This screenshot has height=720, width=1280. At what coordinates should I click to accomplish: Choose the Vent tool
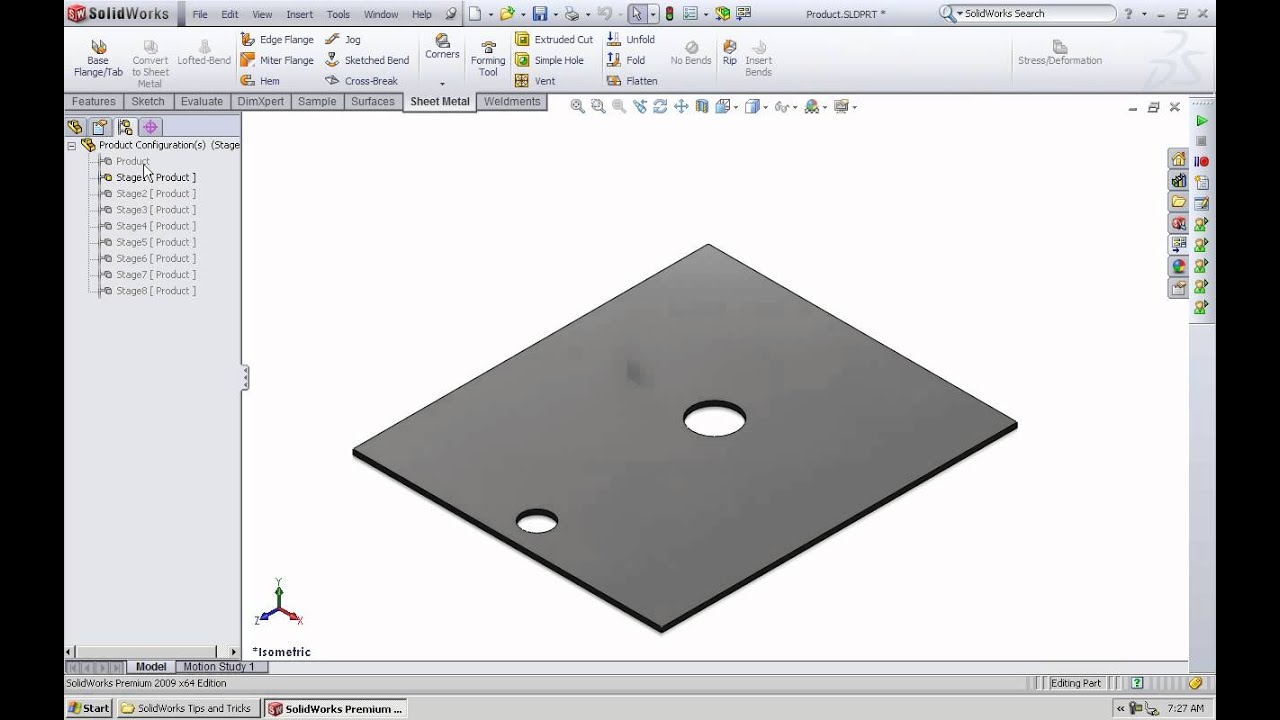535,81
